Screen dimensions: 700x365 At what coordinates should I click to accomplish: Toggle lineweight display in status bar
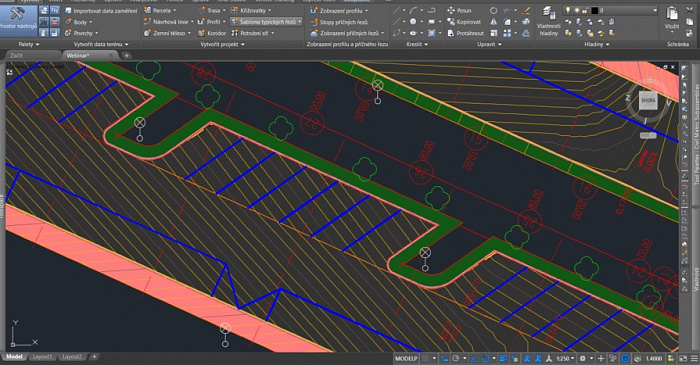503,358
